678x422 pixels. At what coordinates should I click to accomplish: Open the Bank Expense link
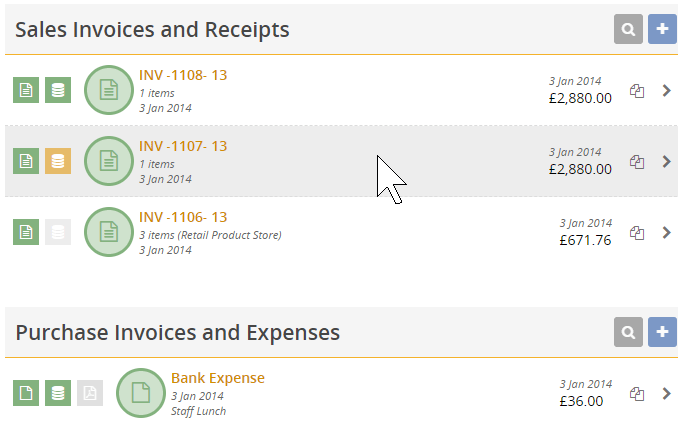218,378
